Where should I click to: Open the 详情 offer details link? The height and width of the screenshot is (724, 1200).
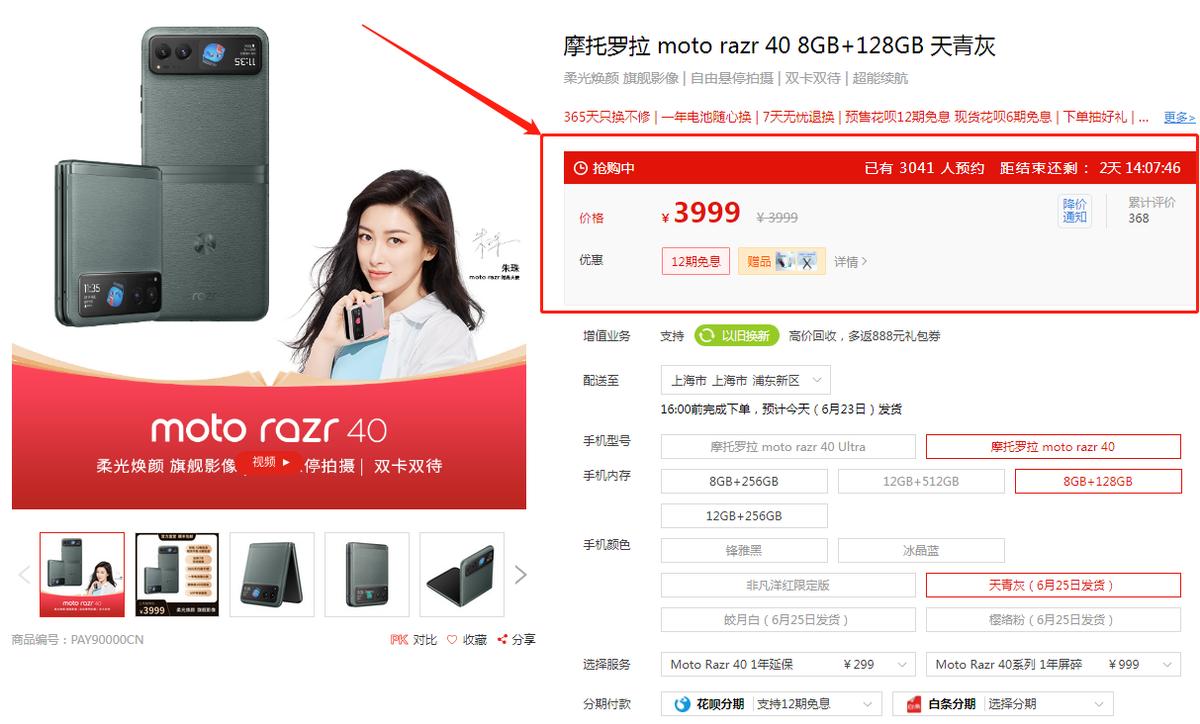coord(851,262)
